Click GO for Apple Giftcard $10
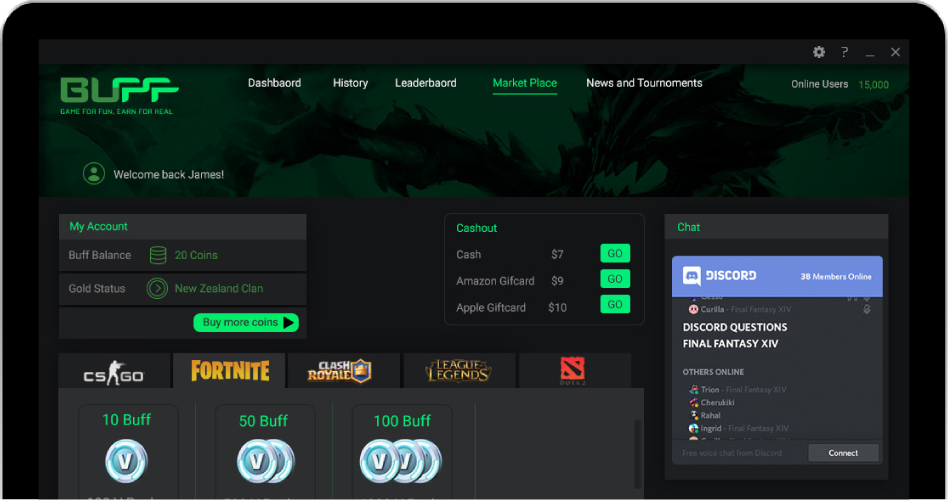The height and width of the screenshot is (500, 948). [615, 304]
